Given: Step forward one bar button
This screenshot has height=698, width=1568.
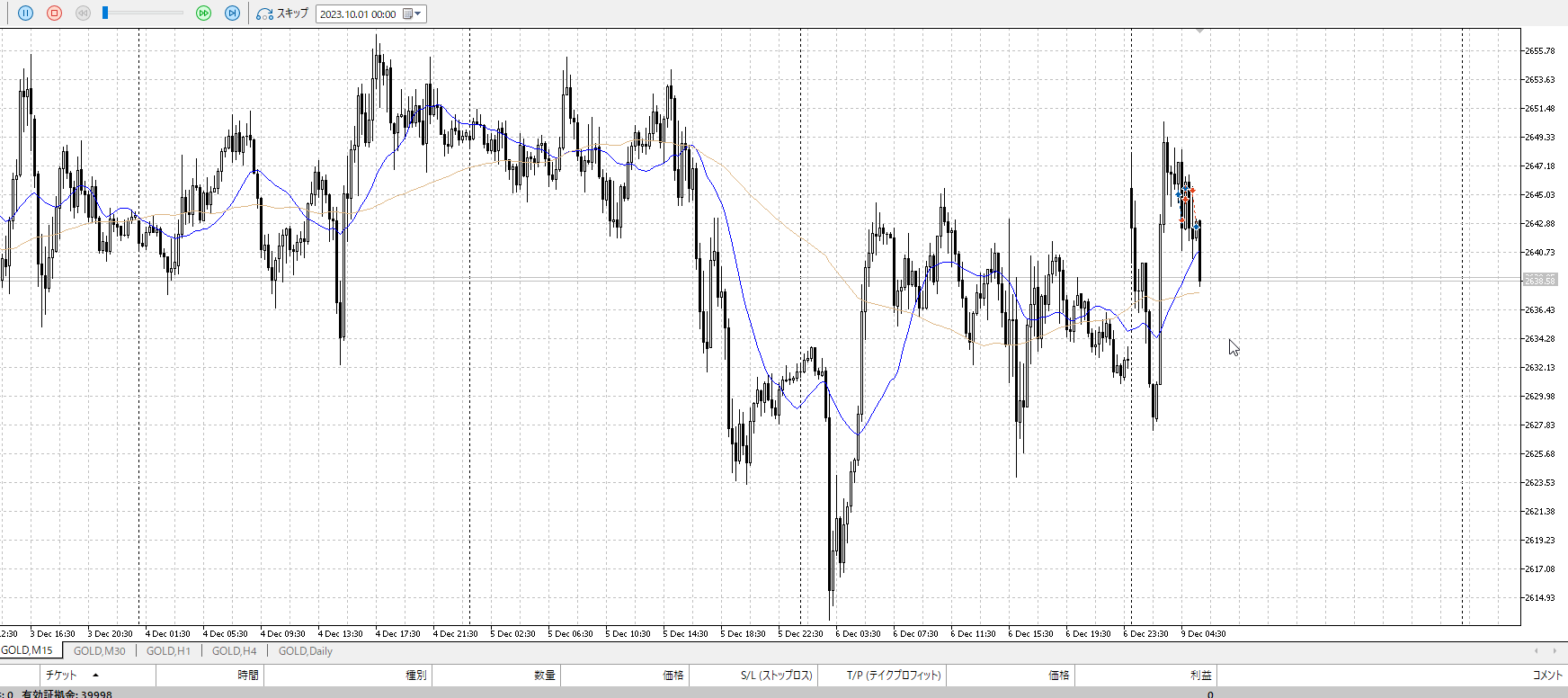Looking at the screenshot, I should coord(232,13).
